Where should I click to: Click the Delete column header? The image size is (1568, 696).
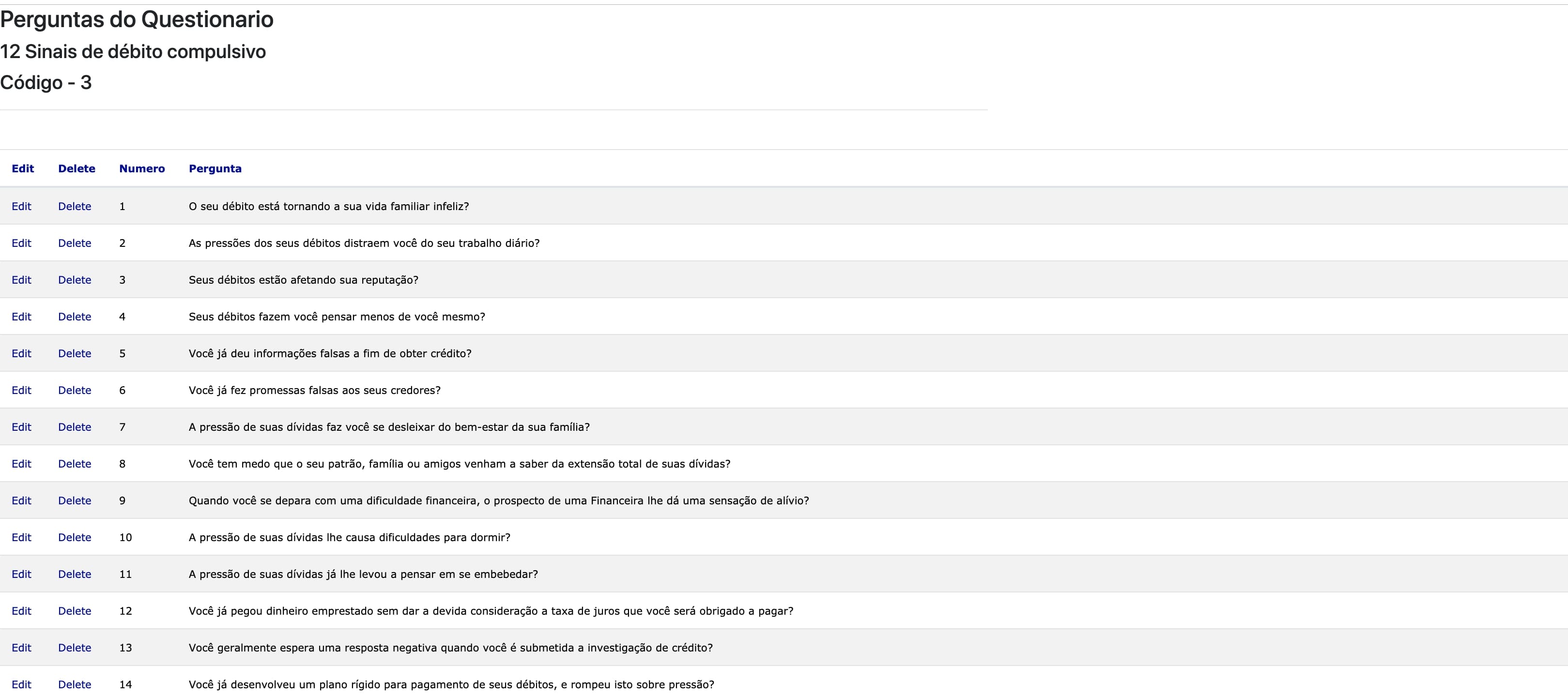coord(77,168)
